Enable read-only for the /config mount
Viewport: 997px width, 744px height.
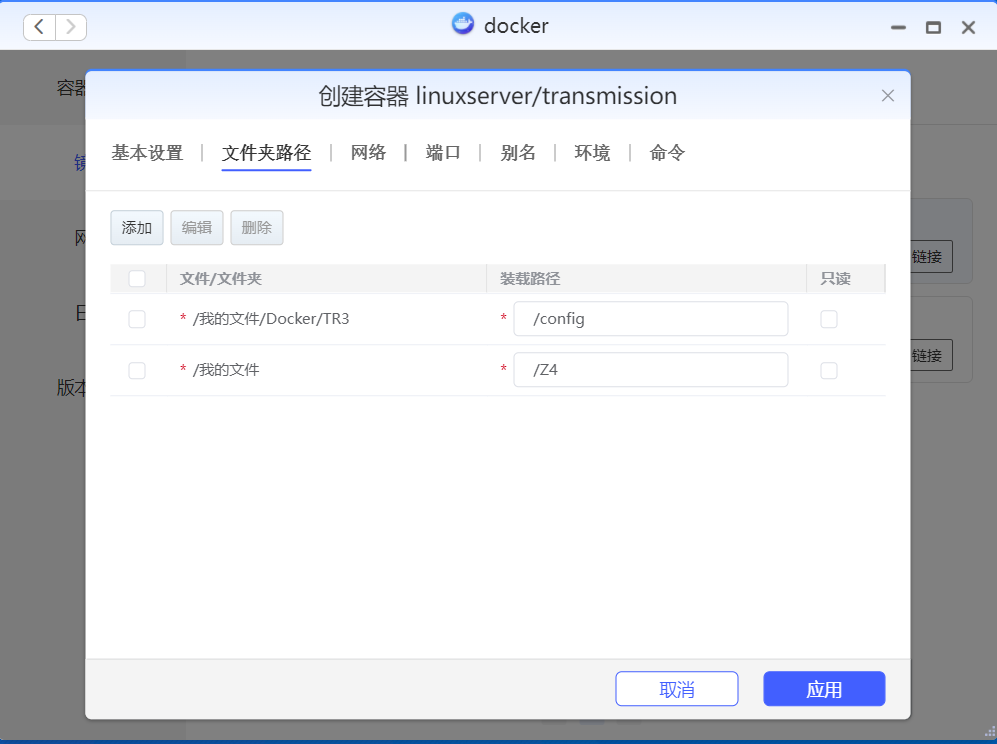pyautogui.click(x=829, y=319)
